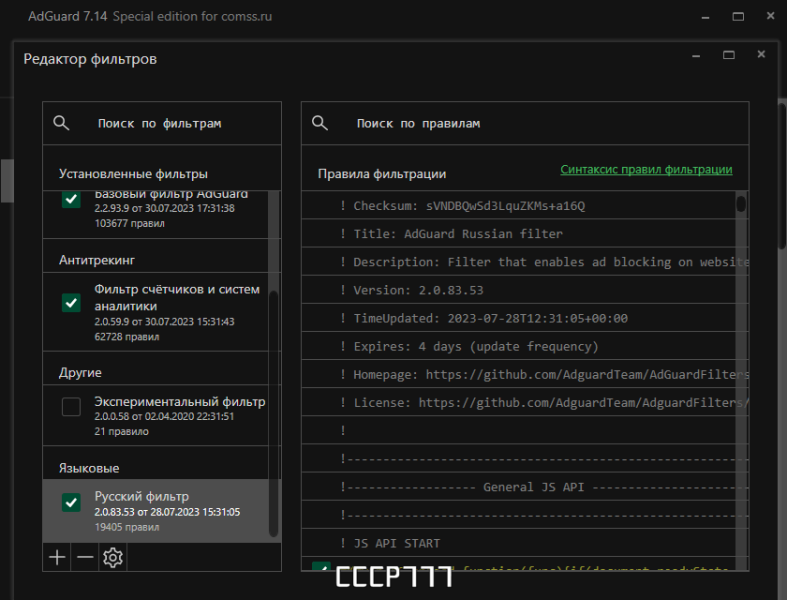Click the rules search magnifier icon

(320, 123)
